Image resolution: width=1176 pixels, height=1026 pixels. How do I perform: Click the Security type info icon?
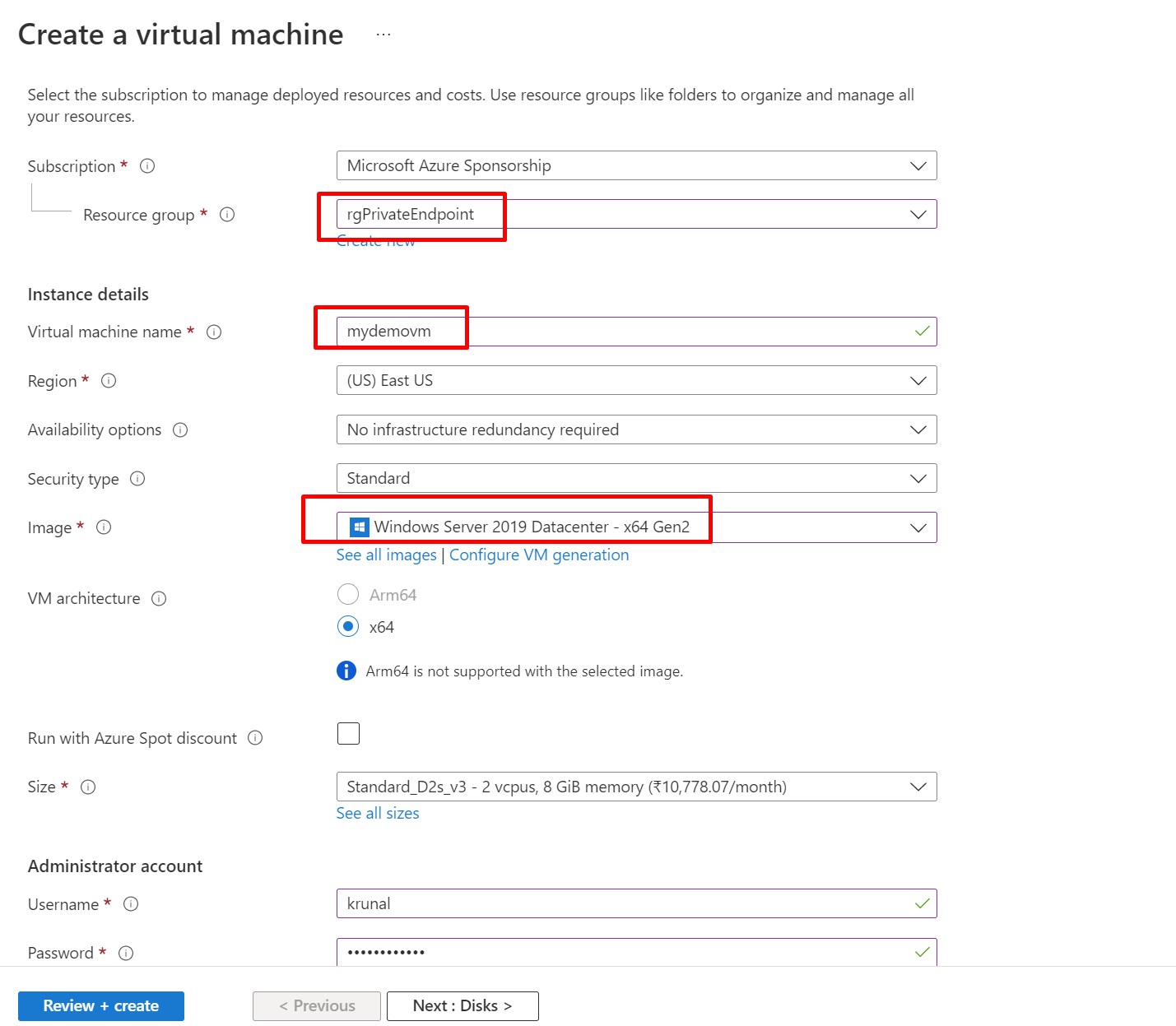137,479
